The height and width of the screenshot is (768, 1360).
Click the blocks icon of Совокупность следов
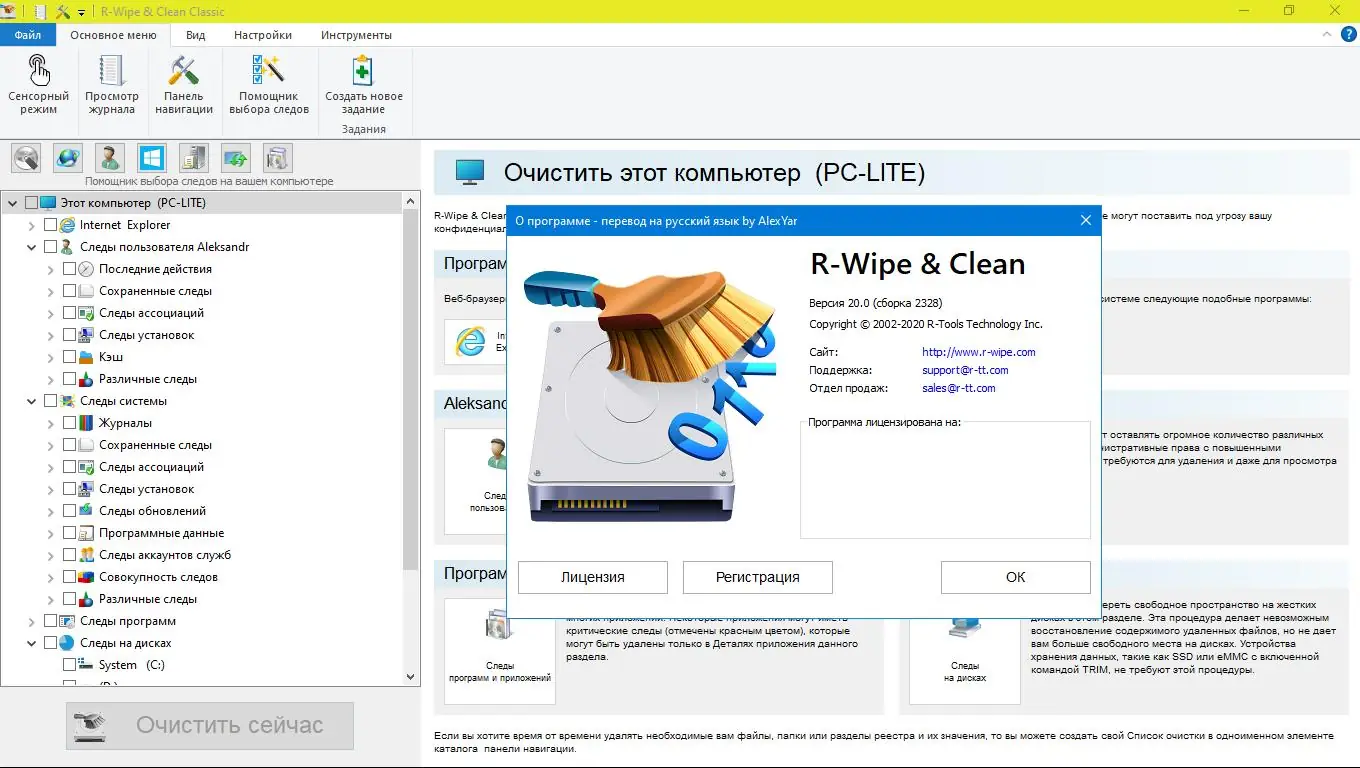point(86,577)
